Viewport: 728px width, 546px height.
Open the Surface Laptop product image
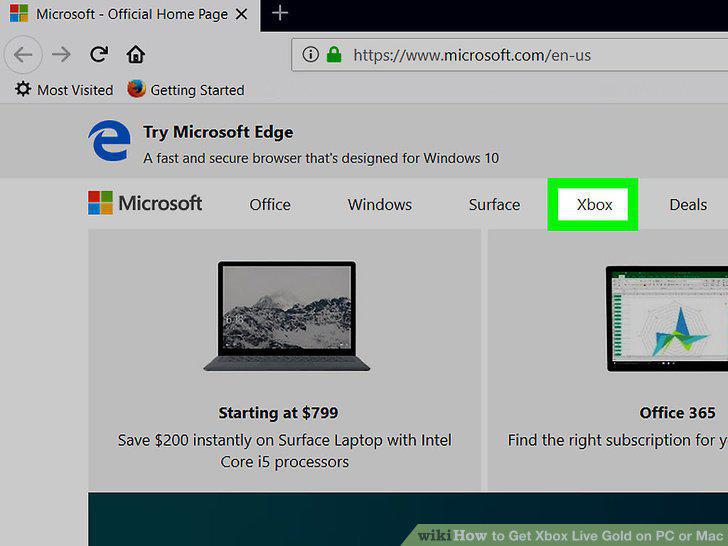286,316
